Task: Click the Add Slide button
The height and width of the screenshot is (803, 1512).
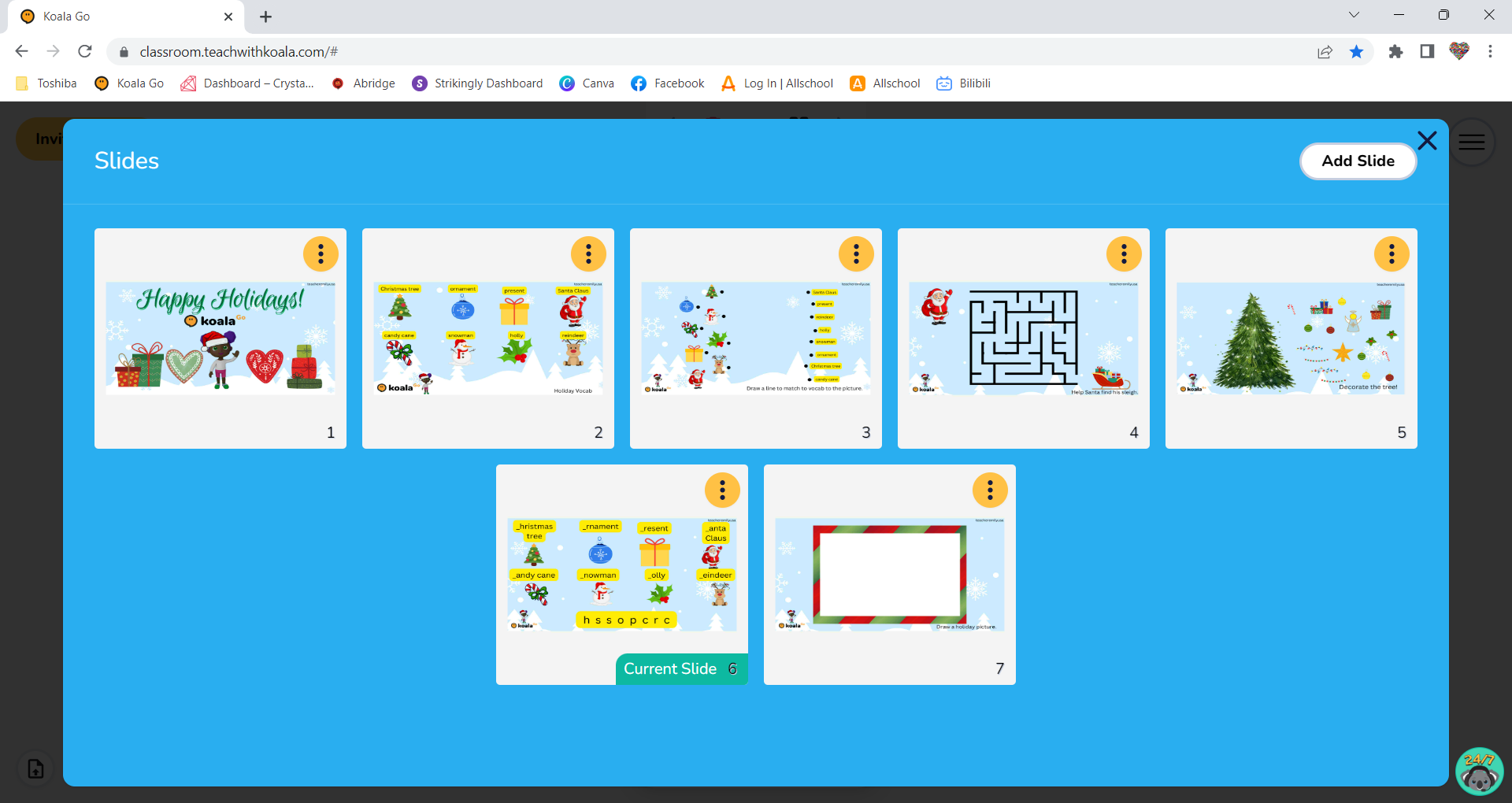Action: click(x=1358, y=161)
